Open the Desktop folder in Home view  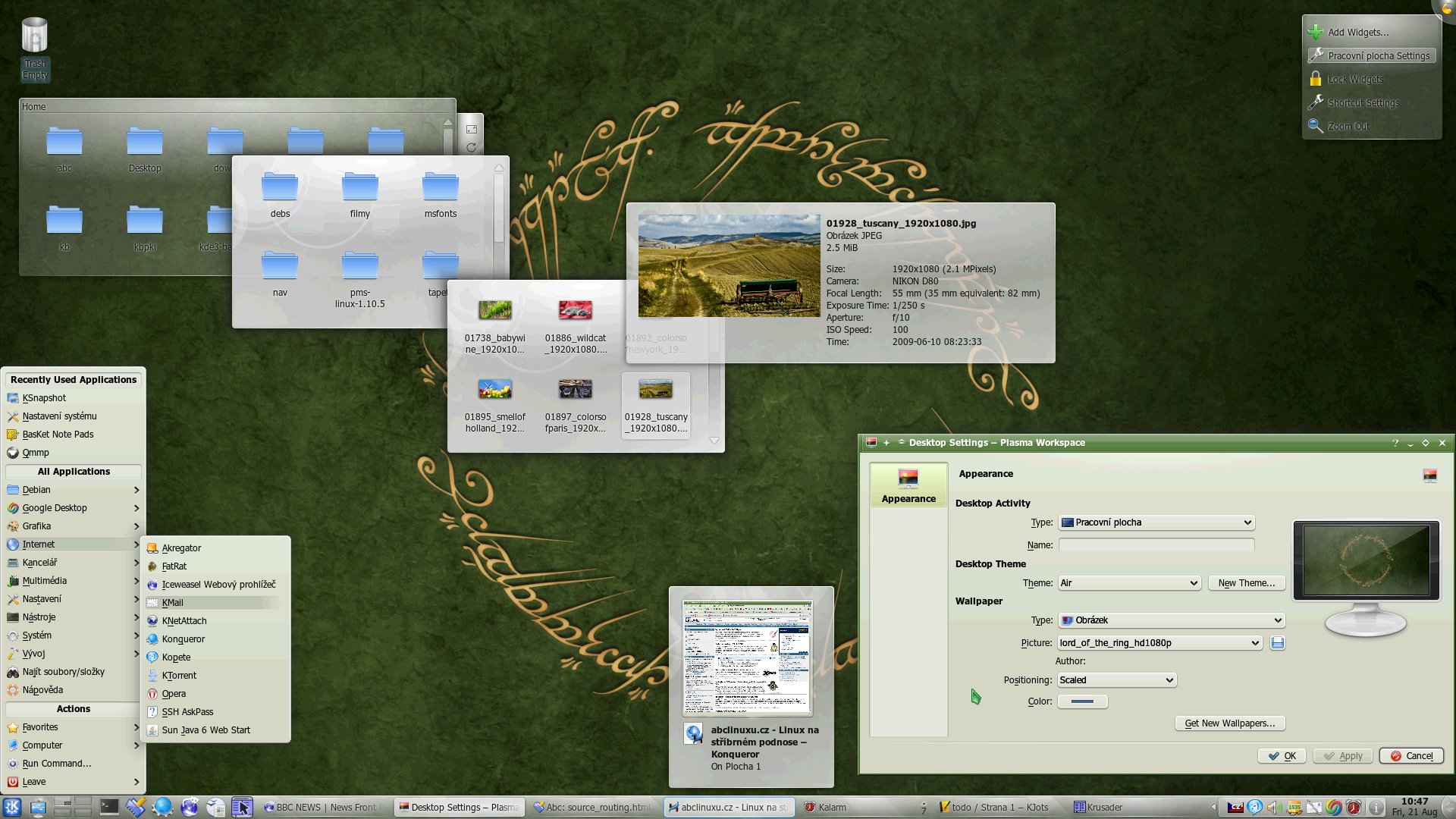click(145, 149)
